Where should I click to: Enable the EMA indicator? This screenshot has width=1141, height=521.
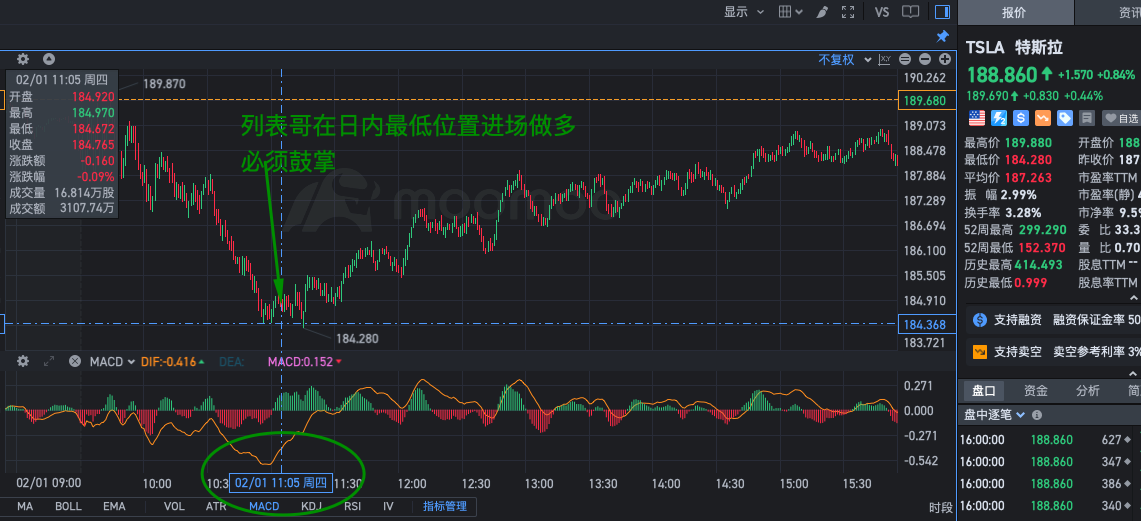(x=114, y=506)
